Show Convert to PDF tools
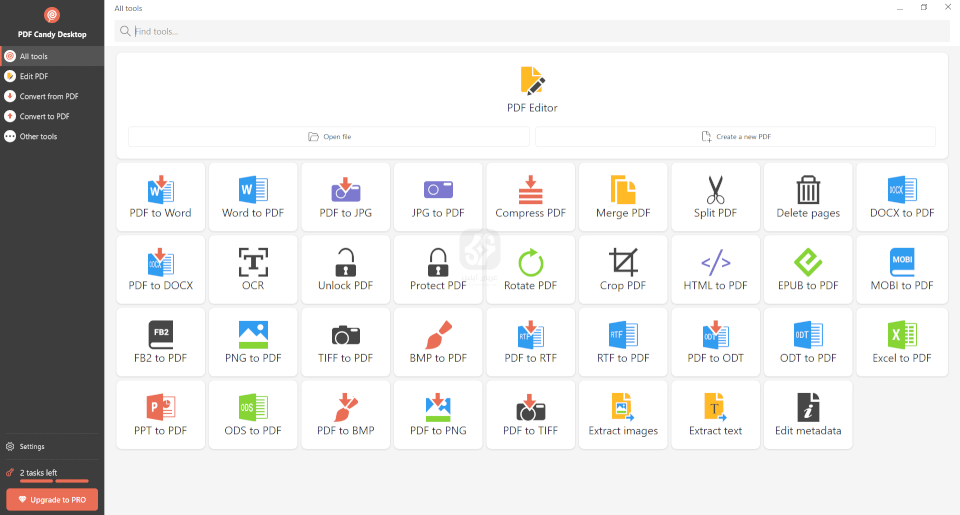 pyautogui.click(x=52, y=116)
